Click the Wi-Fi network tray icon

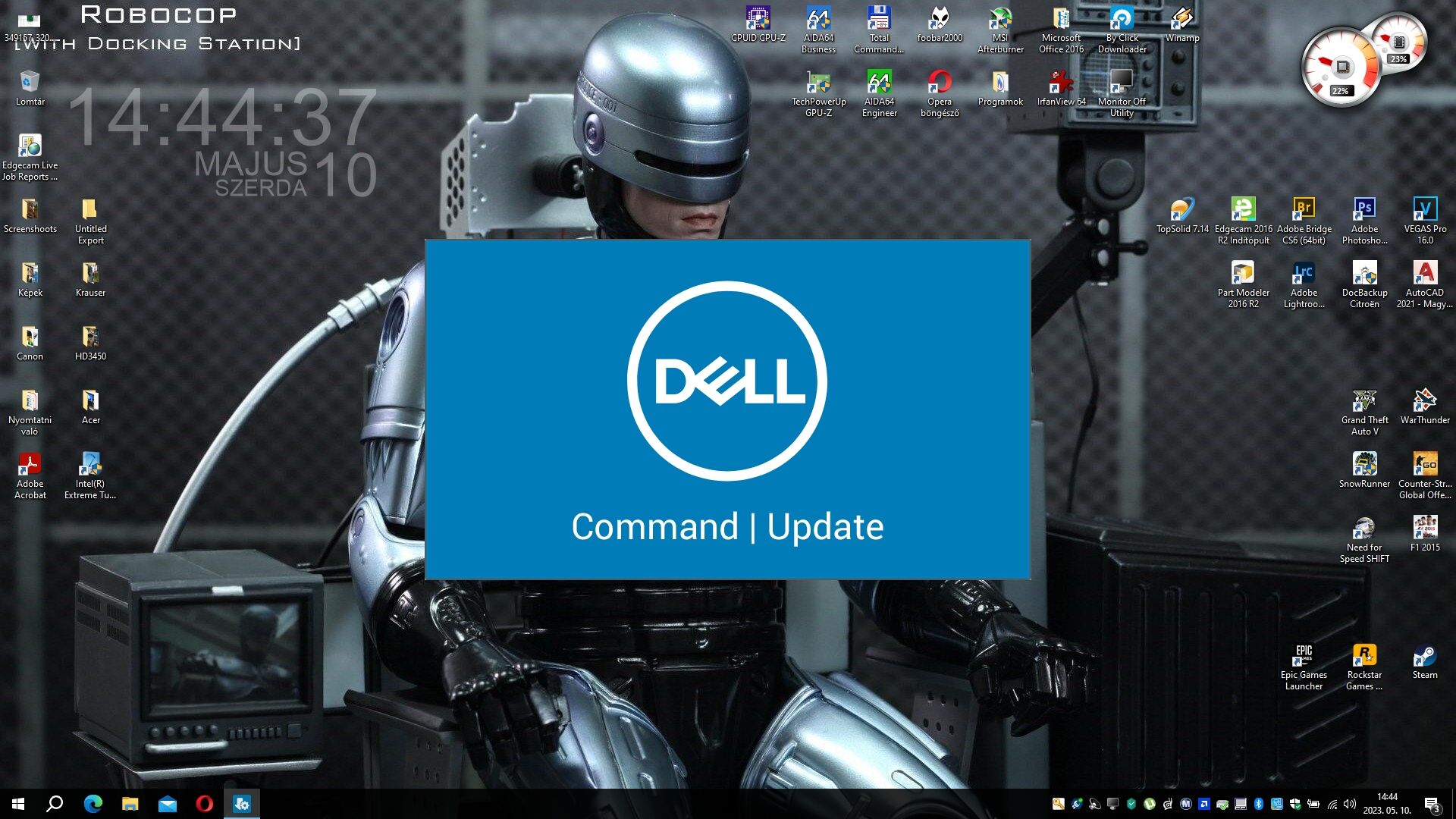pyautogui.click(x=1332, y=805)
